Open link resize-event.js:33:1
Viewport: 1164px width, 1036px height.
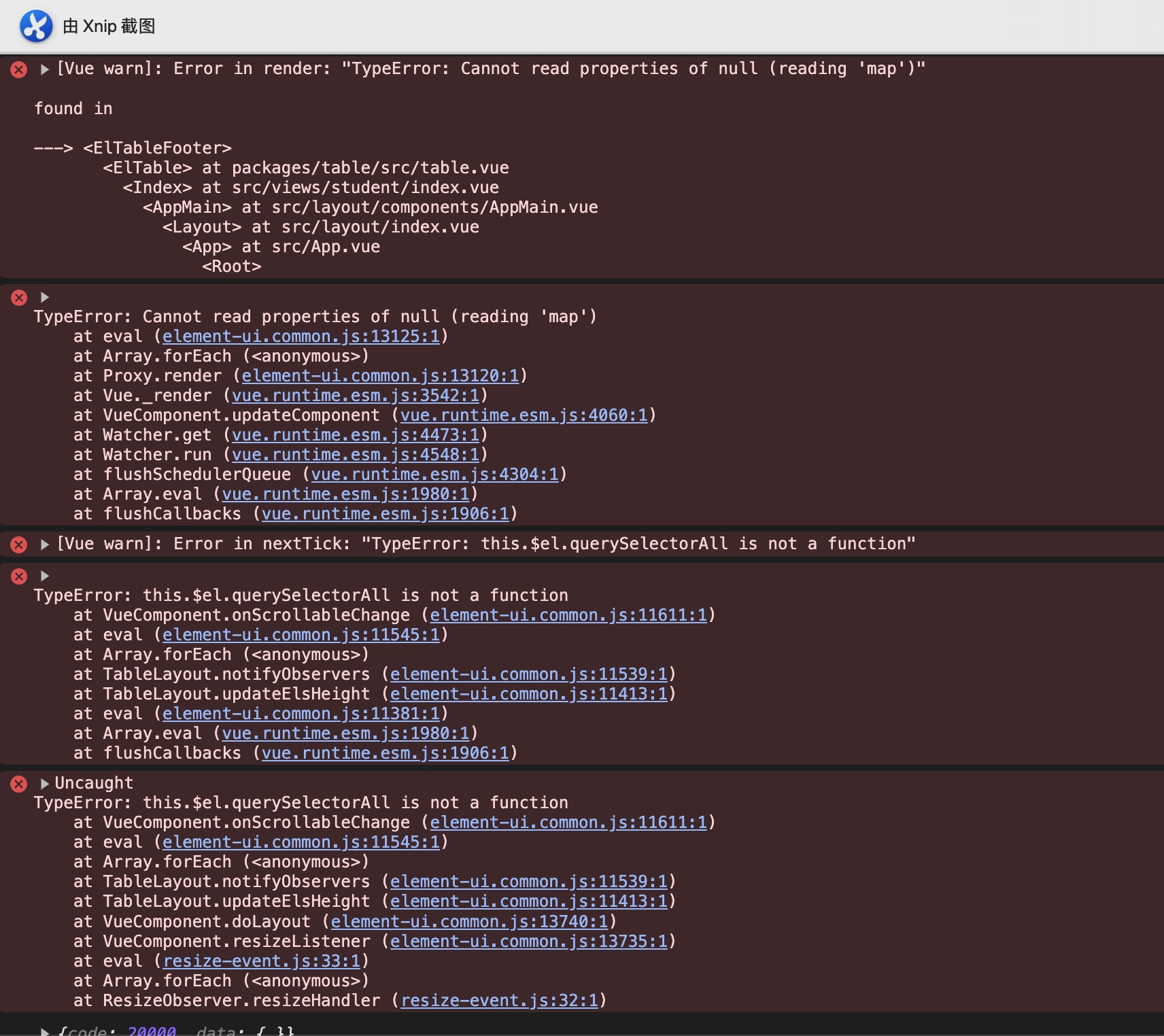point(262,961)
